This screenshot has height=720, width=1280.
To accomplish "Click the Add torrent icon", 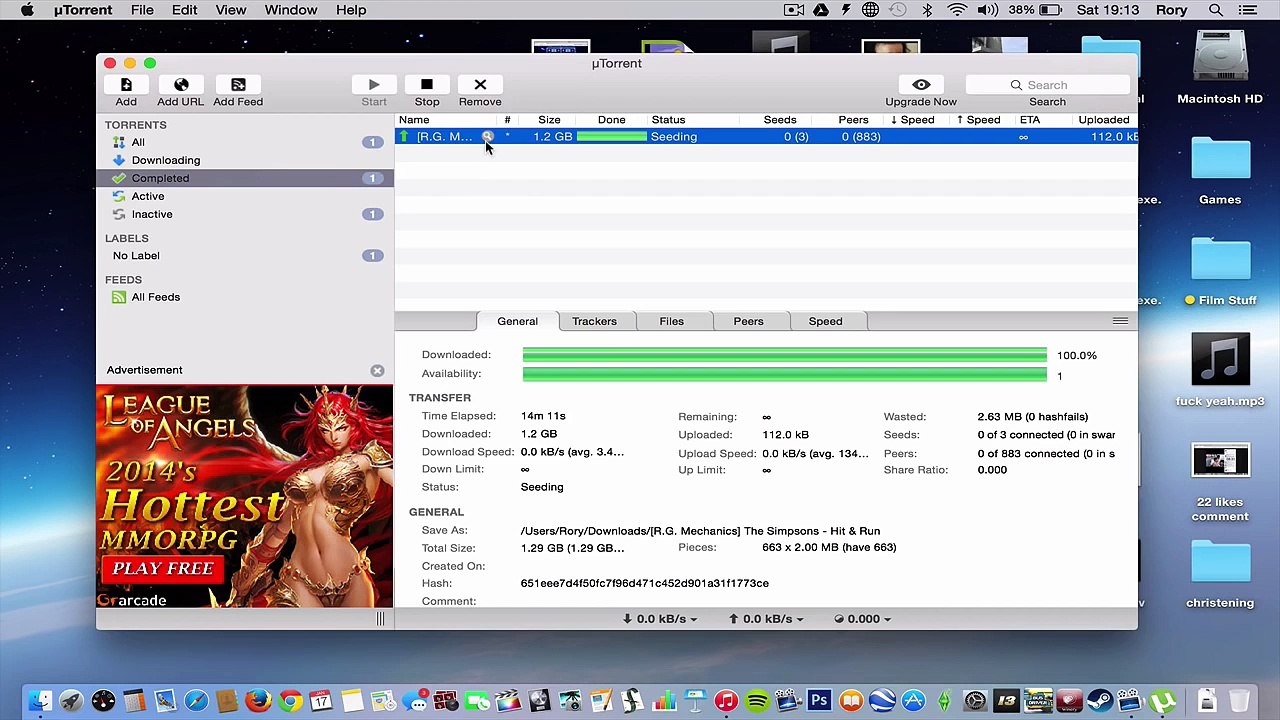I will [126, 86].
